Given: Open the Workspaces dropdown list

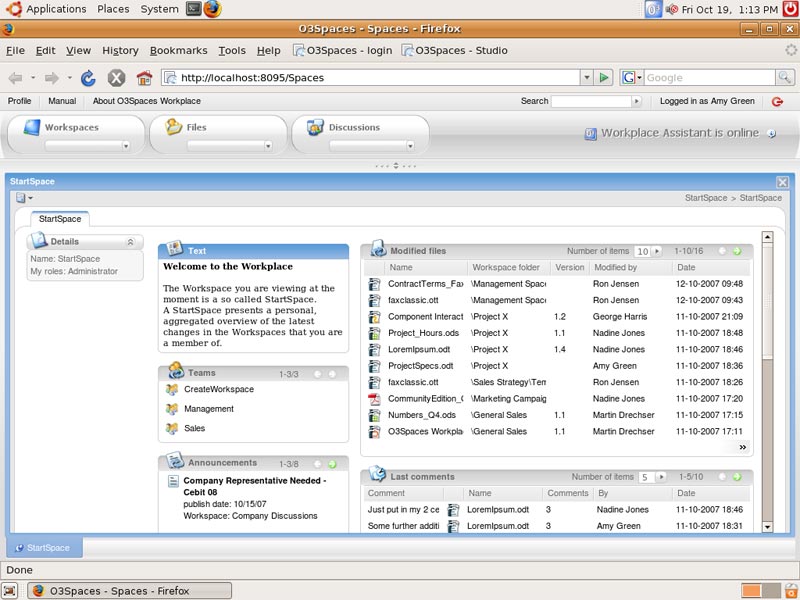Looking at the screenshot, I should click(x=126, y=146).
